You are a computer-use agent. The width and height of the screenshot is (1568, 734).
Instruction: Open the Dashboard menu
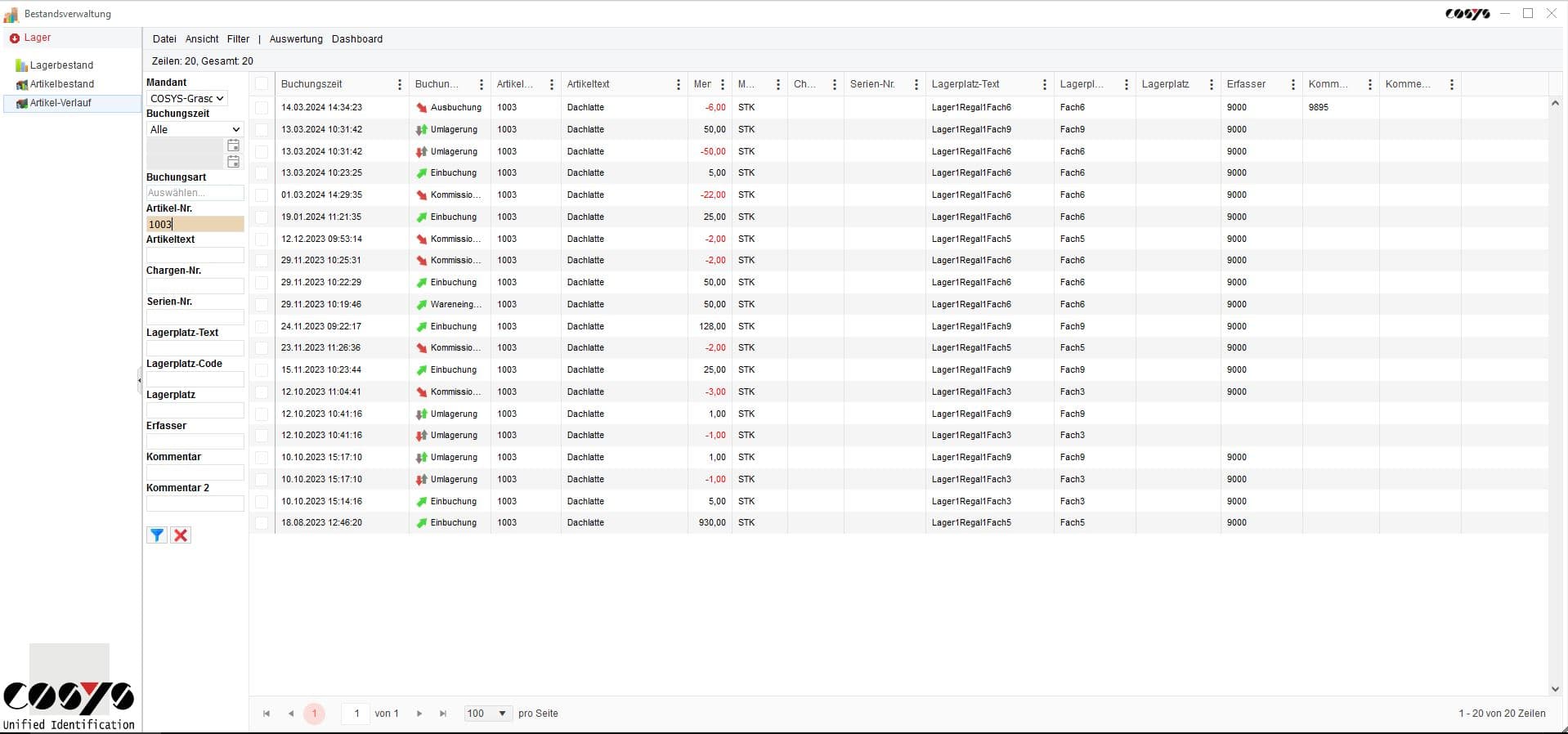[x=357, y=39]
